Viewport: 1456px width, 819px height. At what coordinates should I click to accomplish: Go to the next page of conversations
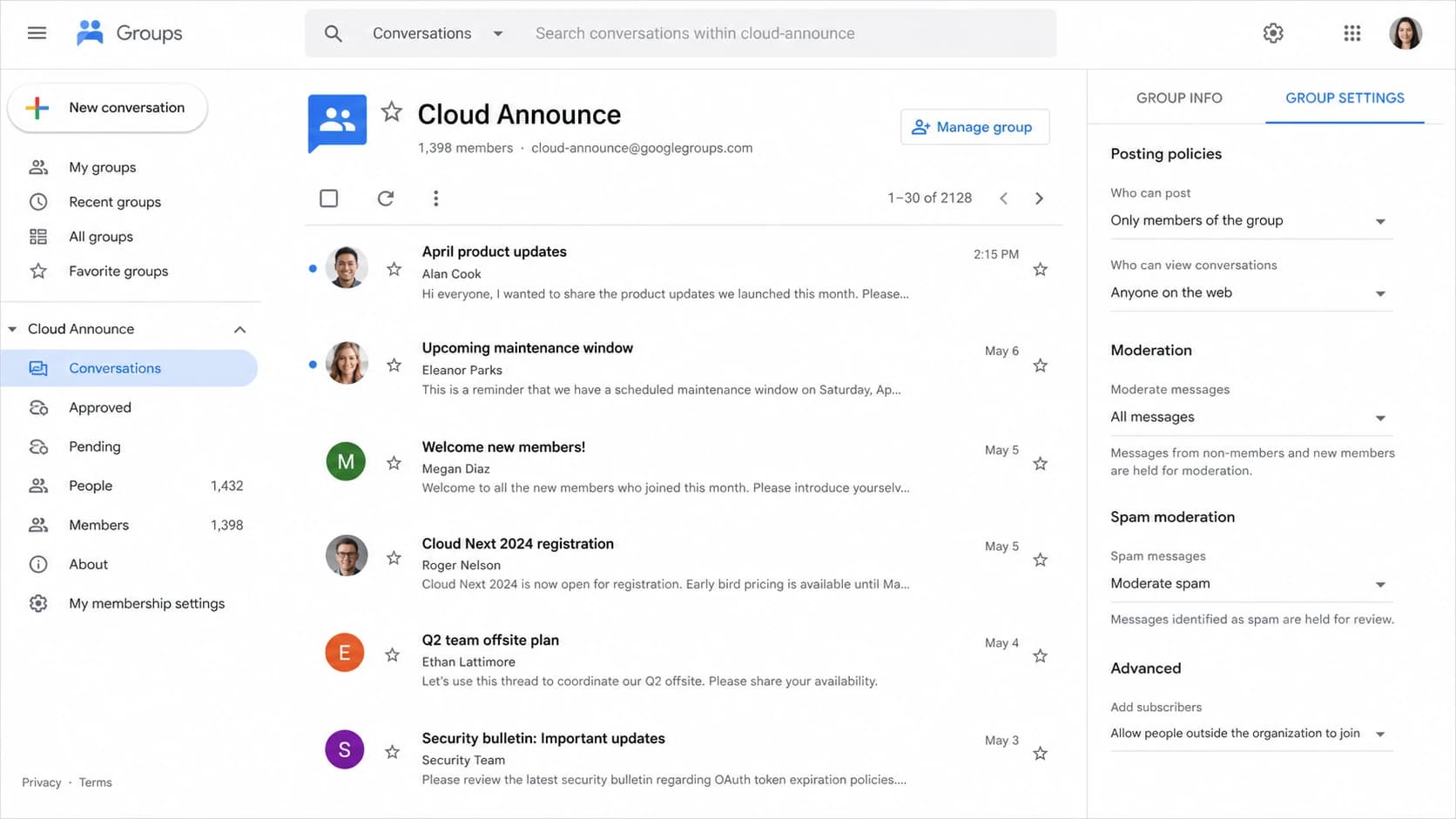tap(1039, 198)
